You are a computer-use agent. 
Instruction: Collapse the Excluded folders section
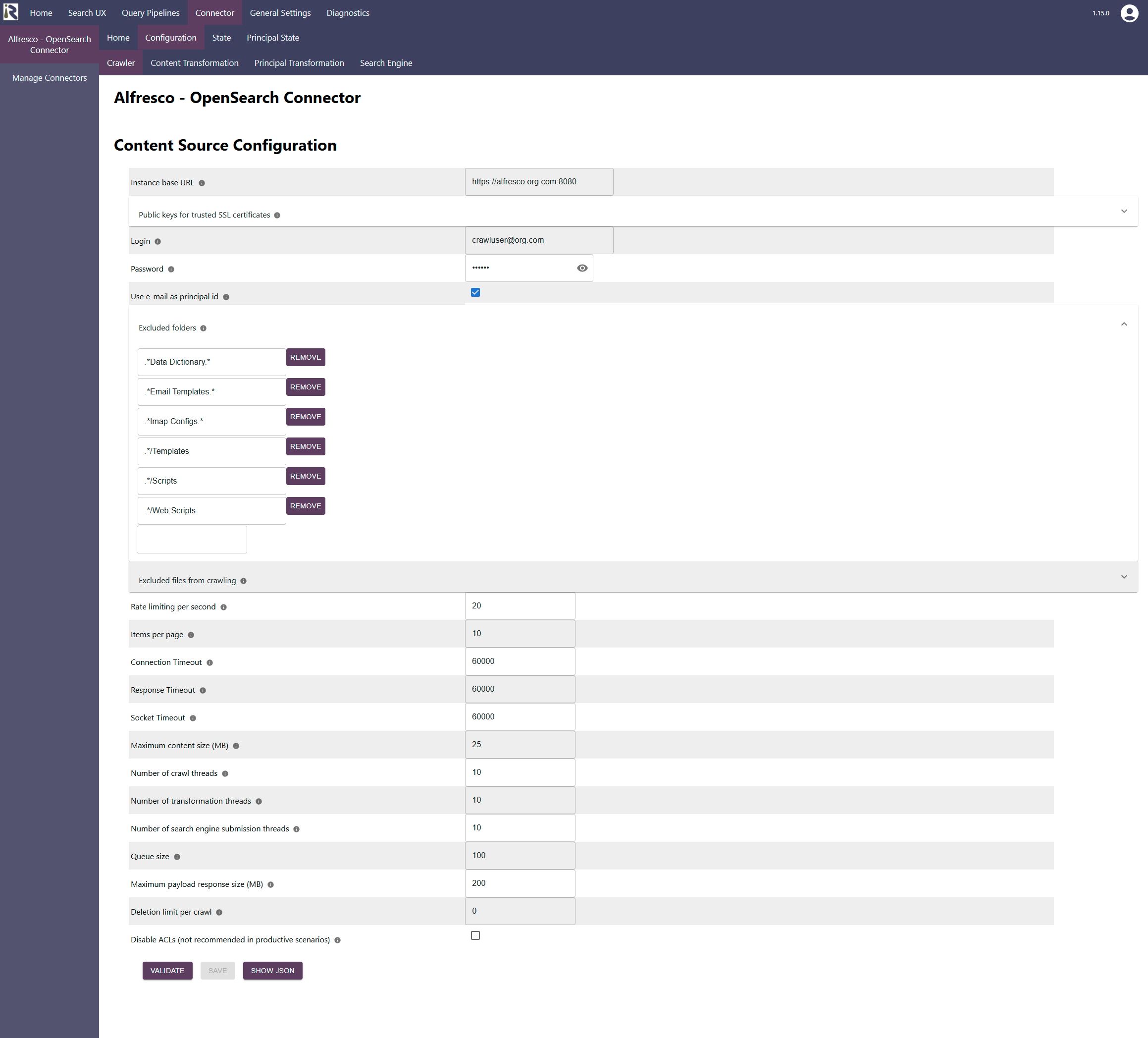pos(1124,324)
